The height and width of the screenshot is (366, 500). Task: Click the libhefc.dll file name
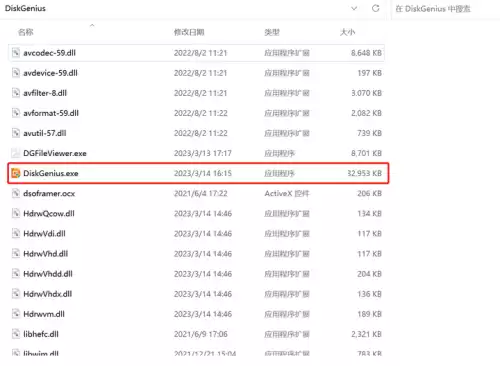point(41,334)
